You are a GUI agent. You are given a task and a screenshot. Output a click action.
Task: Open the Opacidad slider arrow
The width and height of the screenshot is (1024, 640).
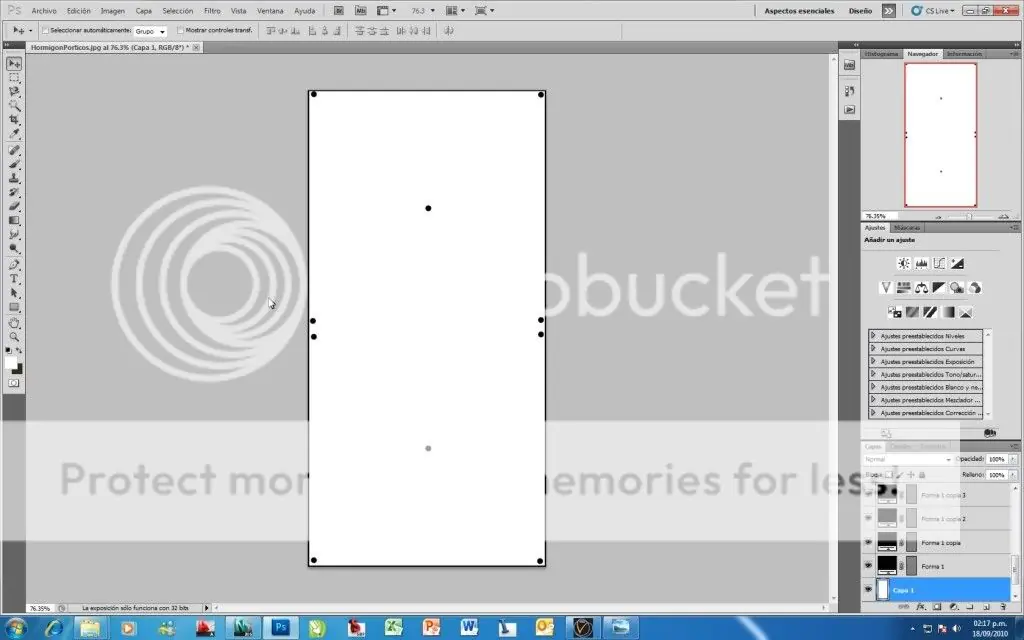(1013, 459)
